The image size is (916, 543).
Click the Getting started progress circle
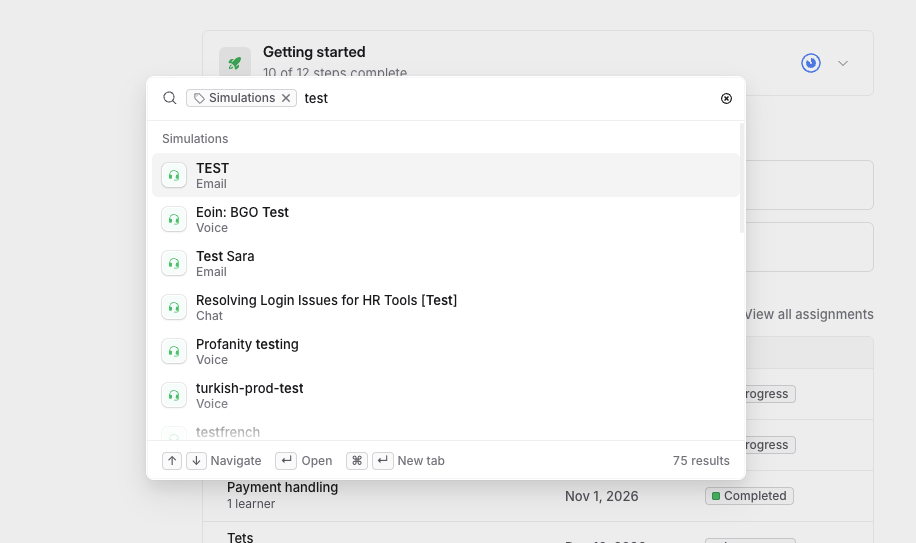(811, 63)
